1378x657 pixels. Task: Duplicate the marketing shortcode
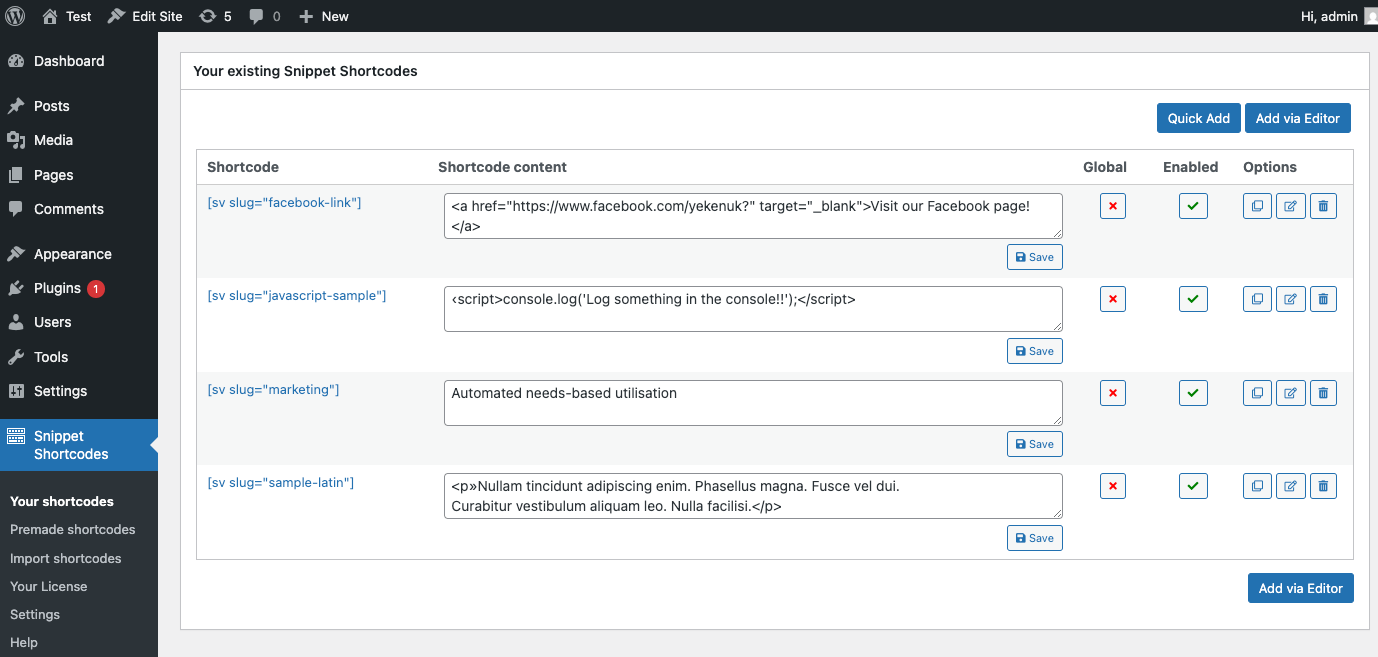coord(1257,393)
